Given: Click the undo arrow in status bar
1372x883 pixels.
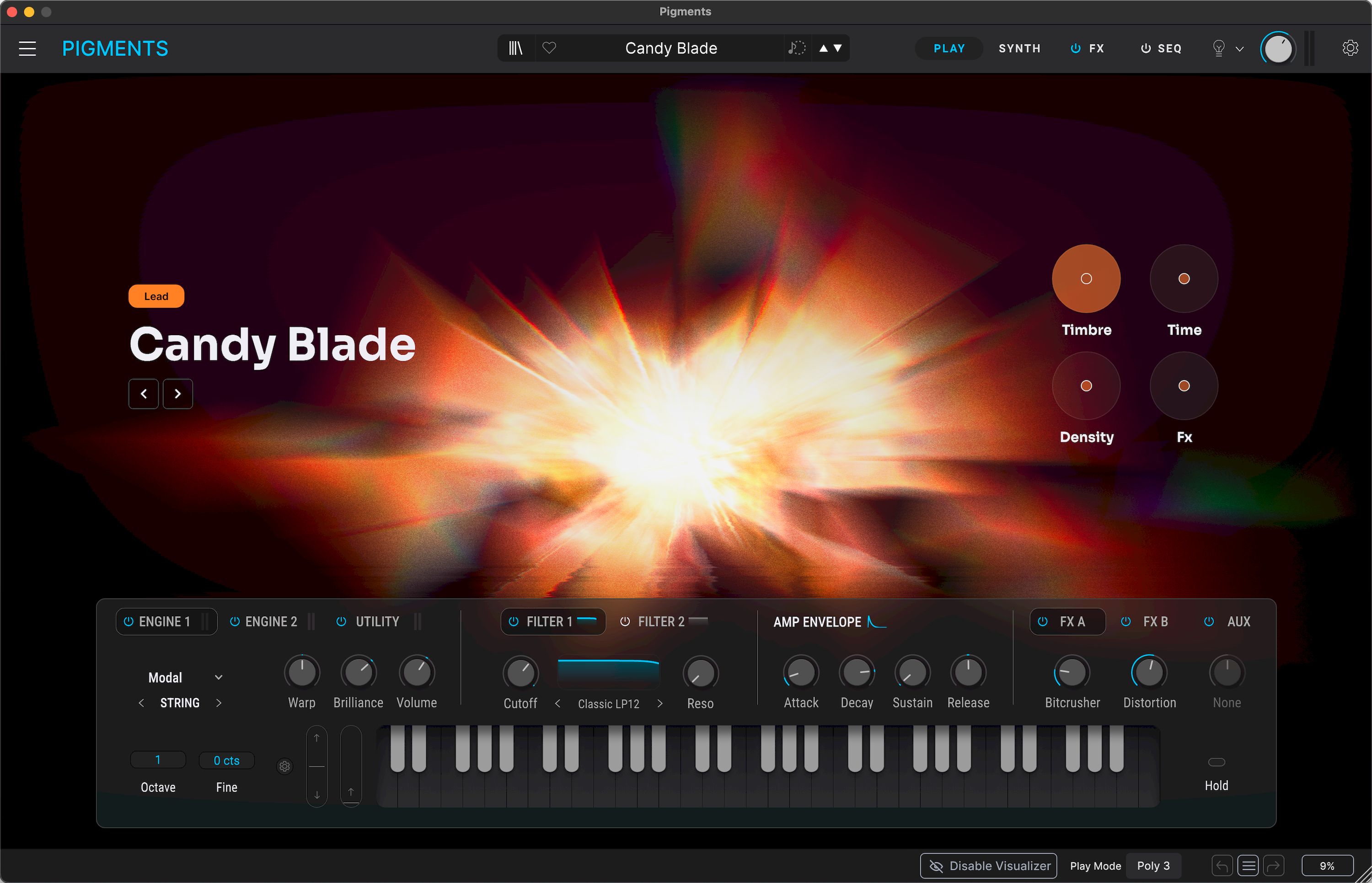Looking at the screenshot, I should click(1222, 865).
